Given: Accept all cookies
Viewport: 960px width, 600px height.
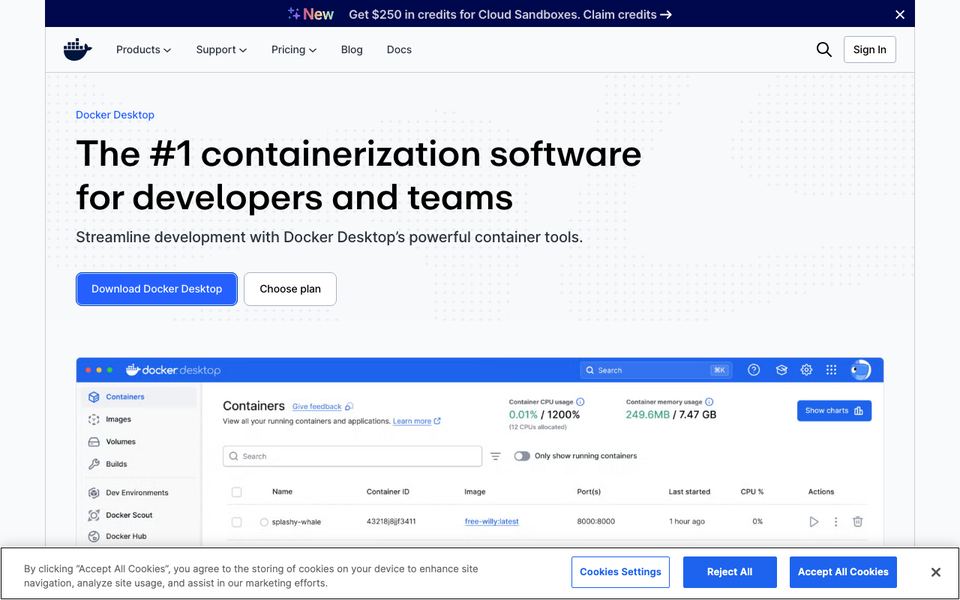Looking at the screenshot, I should pos(843,572).
